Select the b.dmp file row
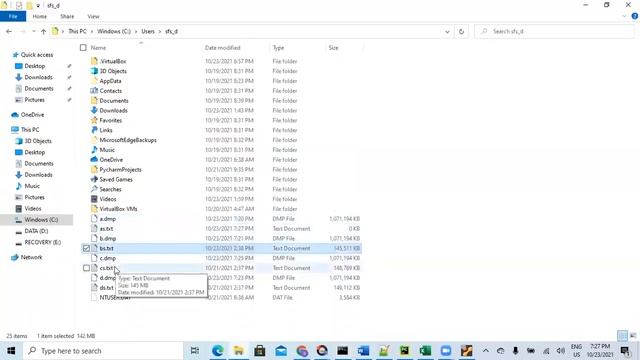The width and height of the screenshot is (640, 360). [x=221, y=238]
